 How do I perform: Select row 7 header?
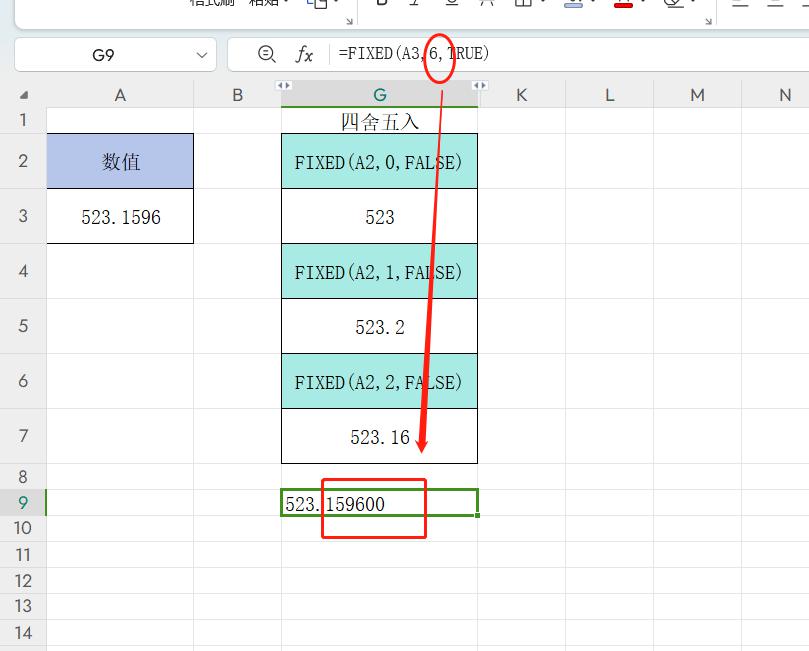click(x=23, y=436)
